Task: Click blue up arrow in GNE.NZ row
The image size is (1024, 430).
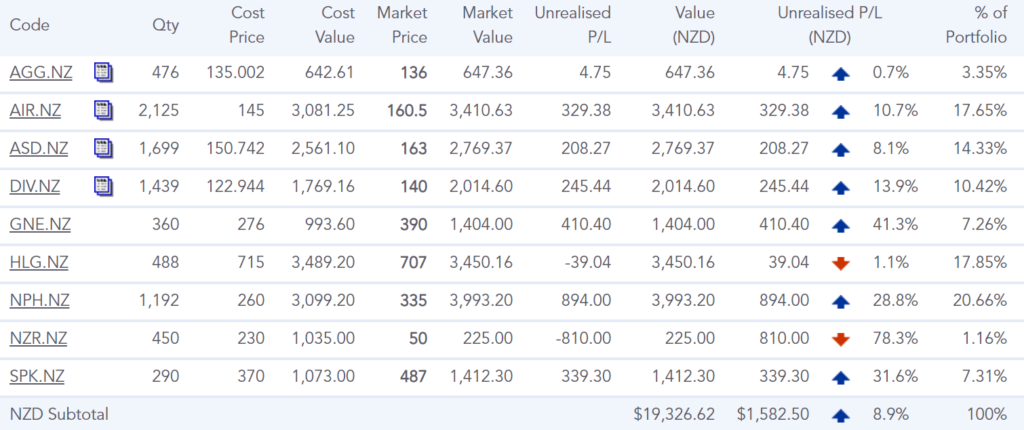Action: 841,225
